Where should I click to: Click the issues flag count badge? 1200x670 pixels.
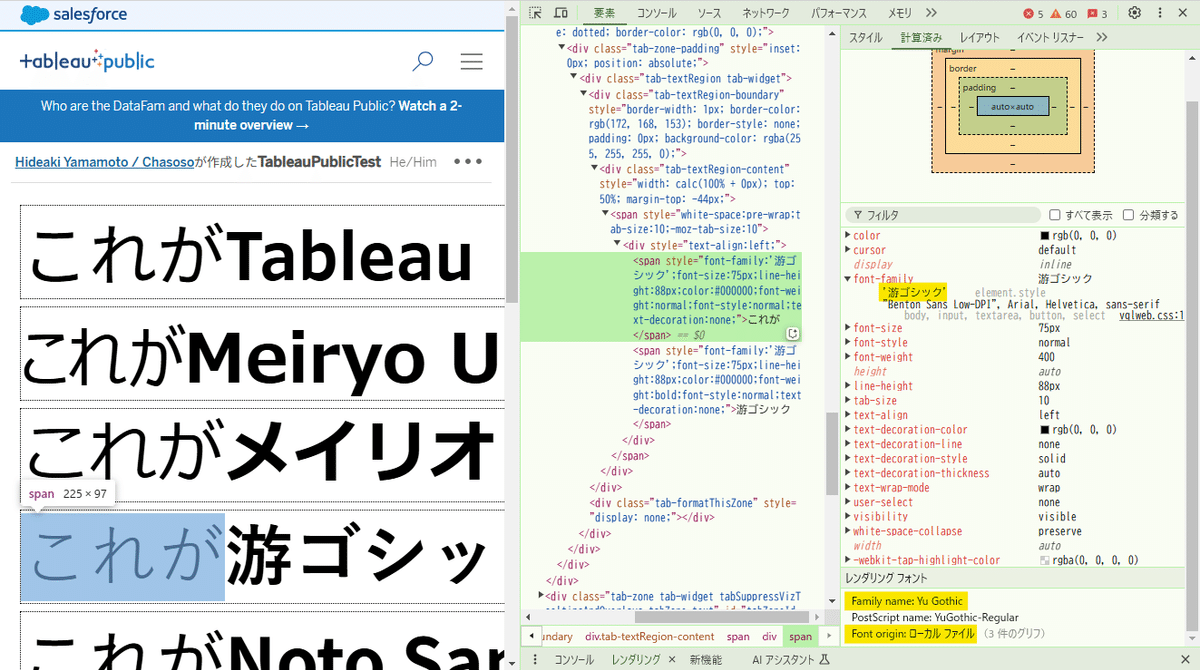click(x=1097, y=13)
